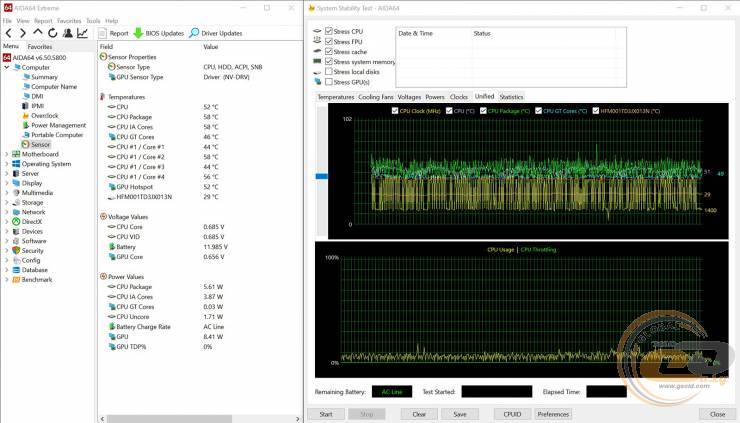Open the user profile icon in toolbar

tap(67, 33)
